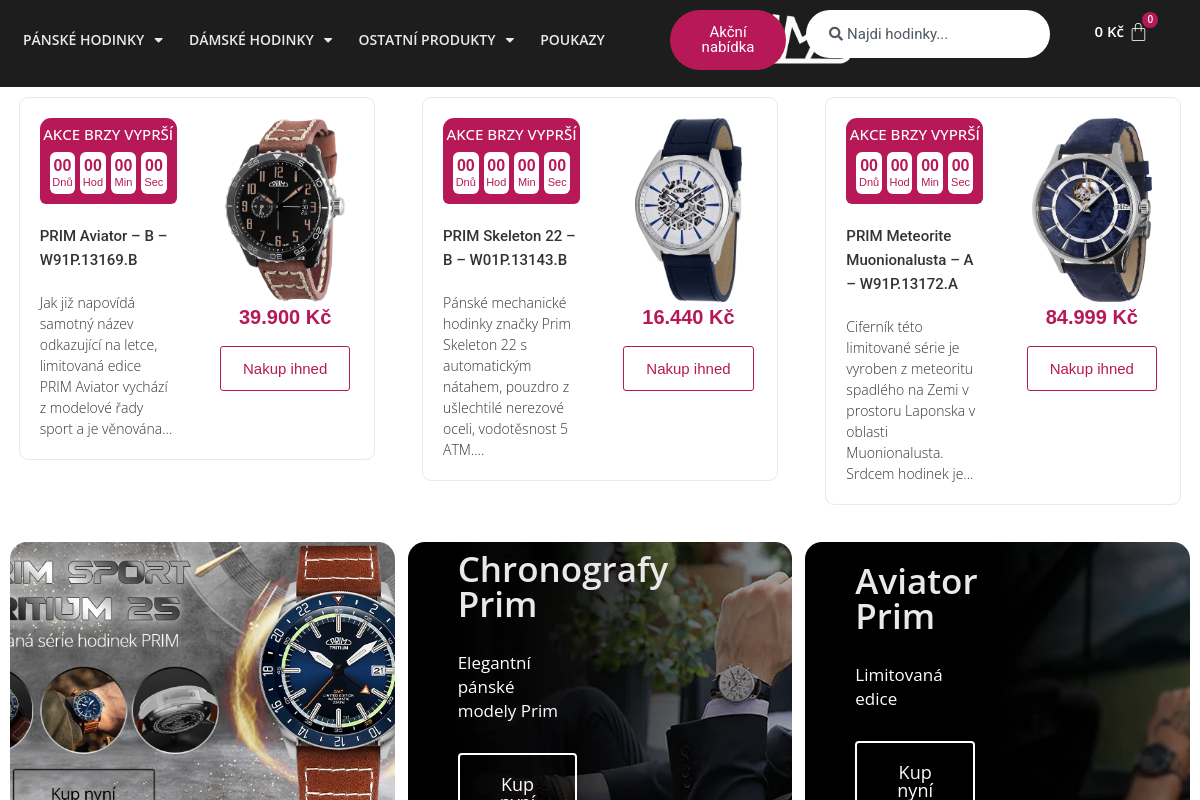Click Kup nyní in Chronografy Prim banner
This screenshot has height=800, width=1200.
pyautogui.click(x=517, y=778)
